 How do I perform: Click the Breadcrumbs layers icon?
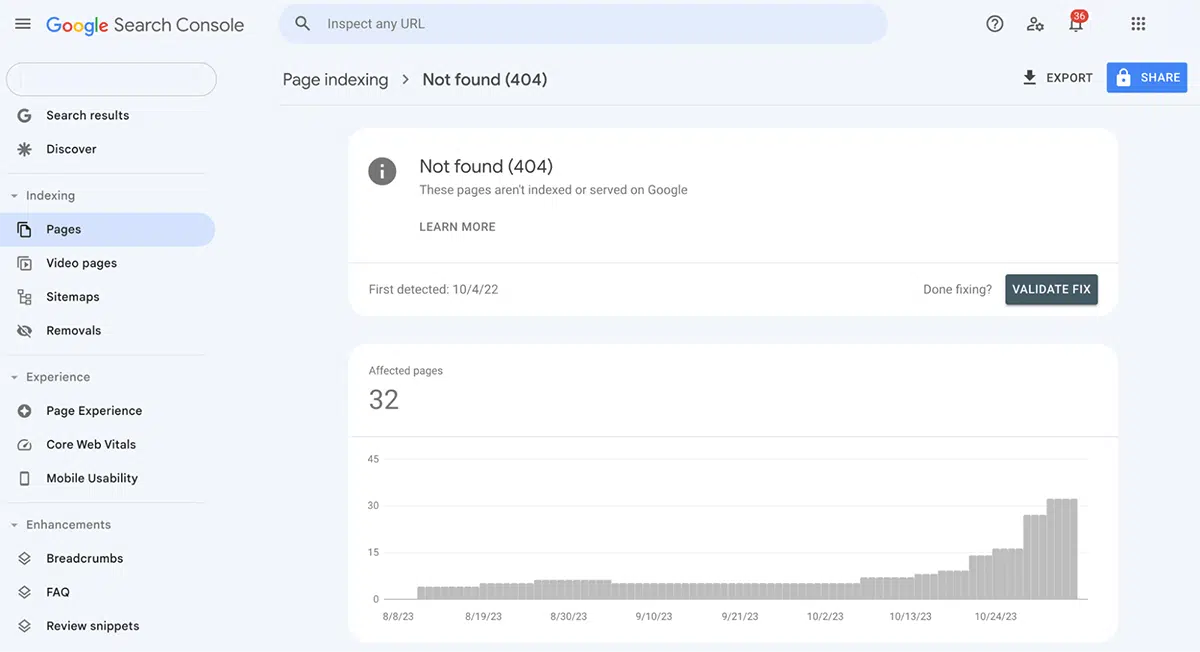pos(25,559)
